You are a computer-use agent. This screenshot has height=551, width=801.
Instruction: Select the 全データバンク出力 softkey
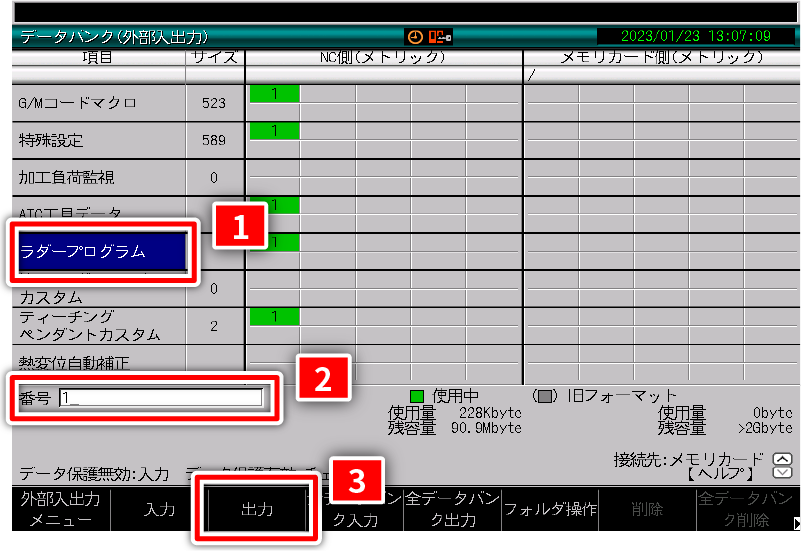[x=453, y=509]
